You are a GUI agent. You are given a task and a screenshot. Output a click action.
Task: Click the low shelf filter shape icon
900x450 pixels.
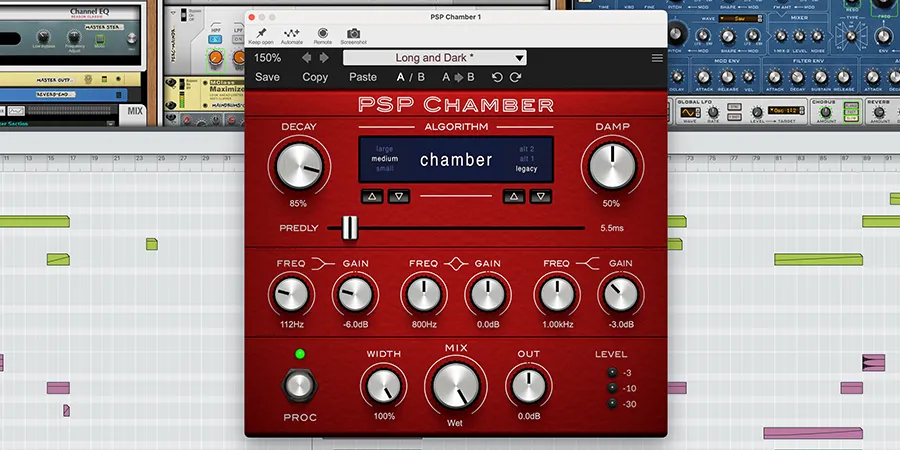click(323, 263)
